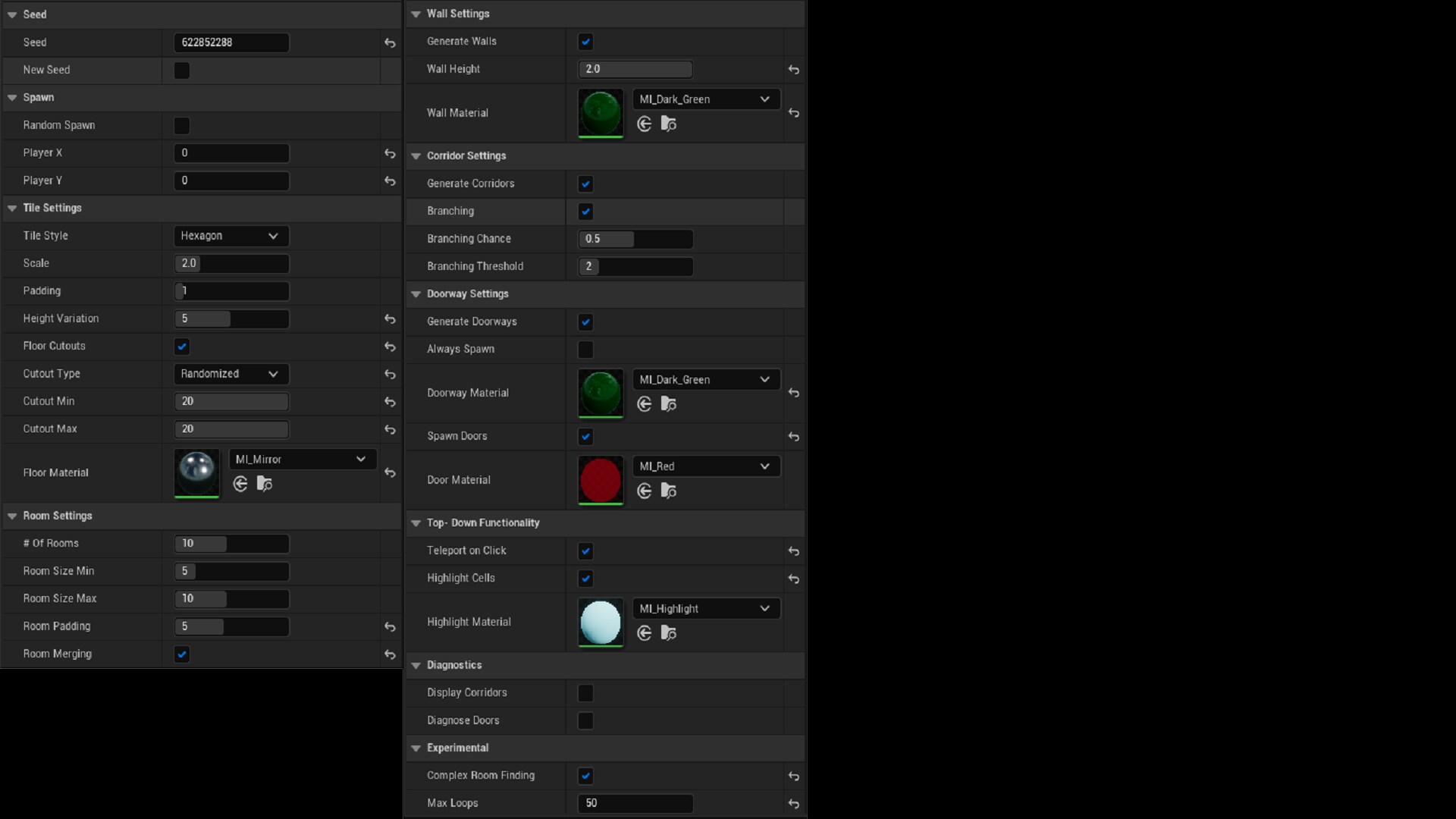Toggle Complex Room Finding on or off
Image resolution: width=1456 pixels, height=819 pixels.
pos(585,775)
